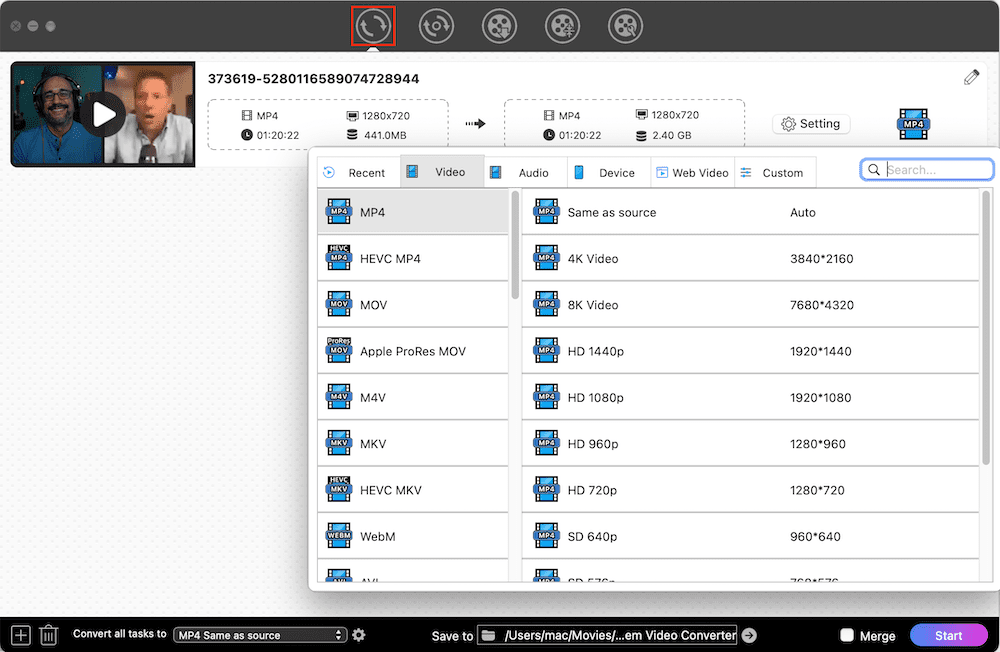Click the Web Video tab play icon
The height and width of the screenshot is (652, 1000).
click(662, 172)
